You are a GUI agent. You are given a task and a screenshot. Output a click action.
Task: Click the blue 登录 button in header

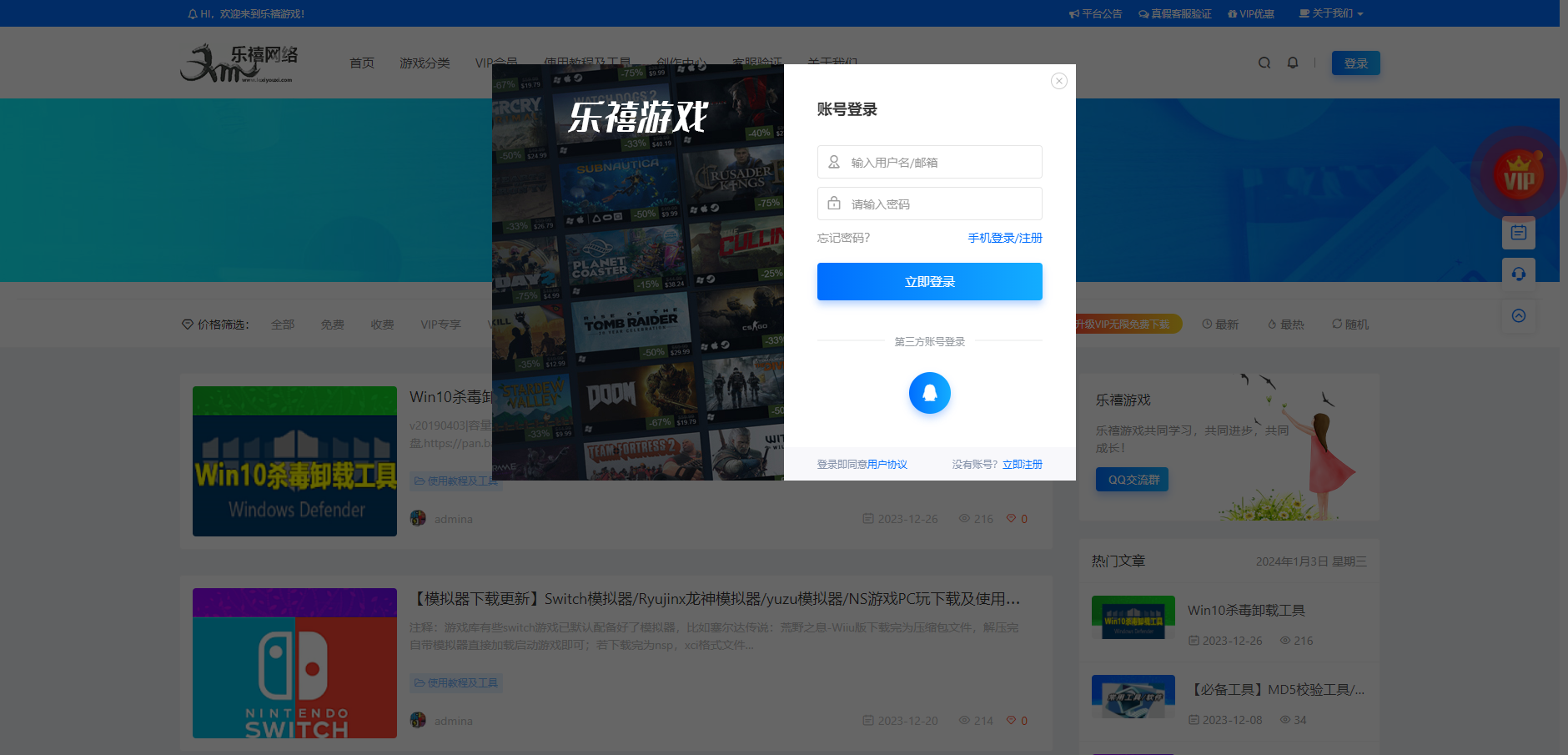[1355, 63]
